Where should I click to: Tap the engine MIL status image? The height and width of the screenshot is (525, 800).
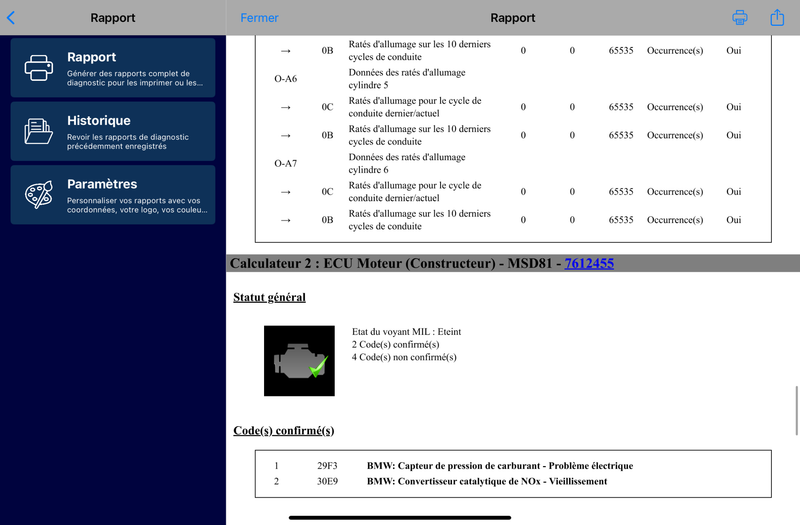[299, 361]
